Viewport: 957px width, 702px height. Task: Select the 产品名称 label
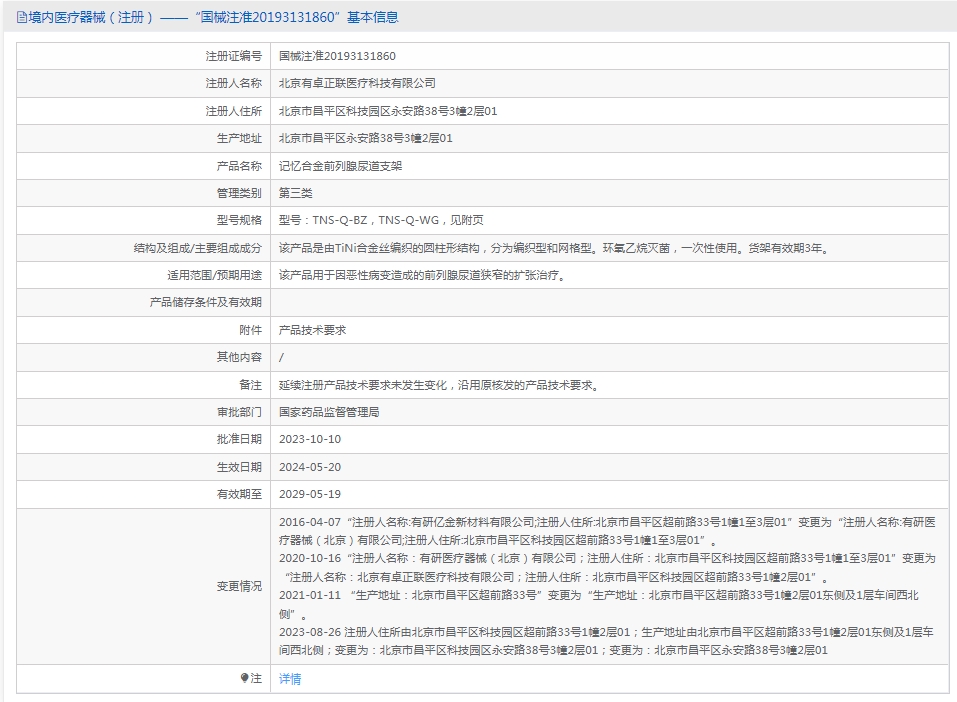239,166
